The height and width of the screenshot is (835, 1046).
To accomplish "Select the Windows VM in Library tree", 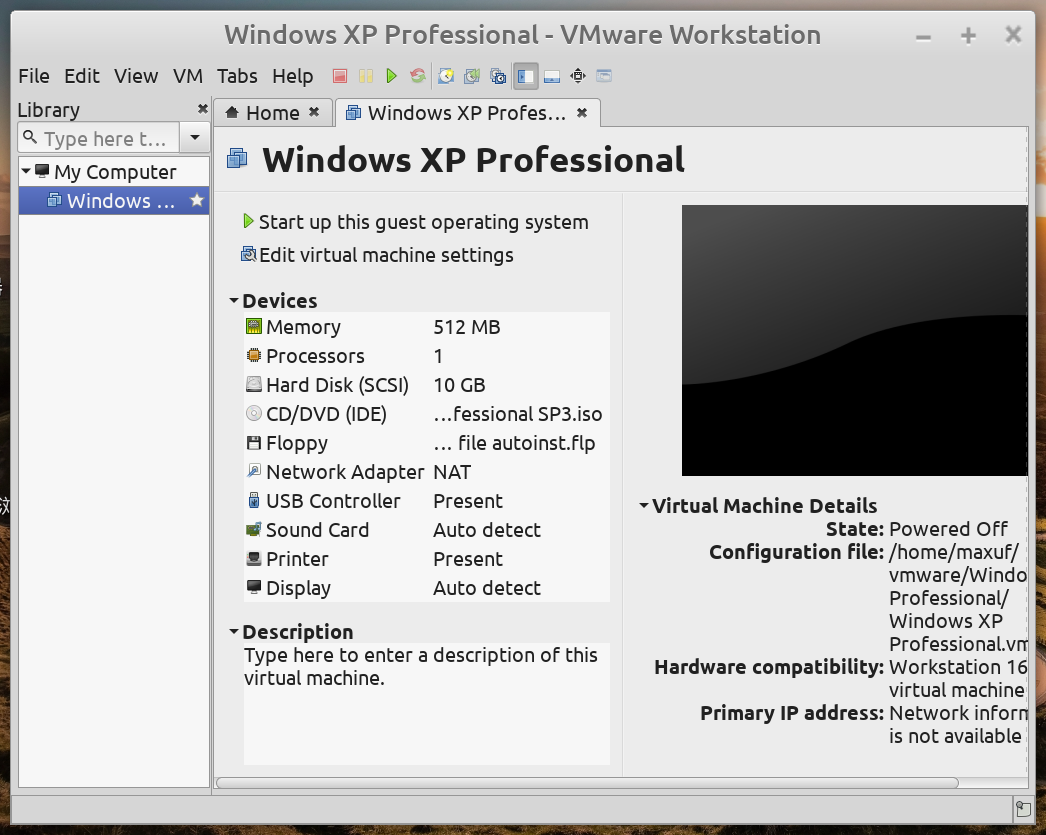I will [113, 201].
